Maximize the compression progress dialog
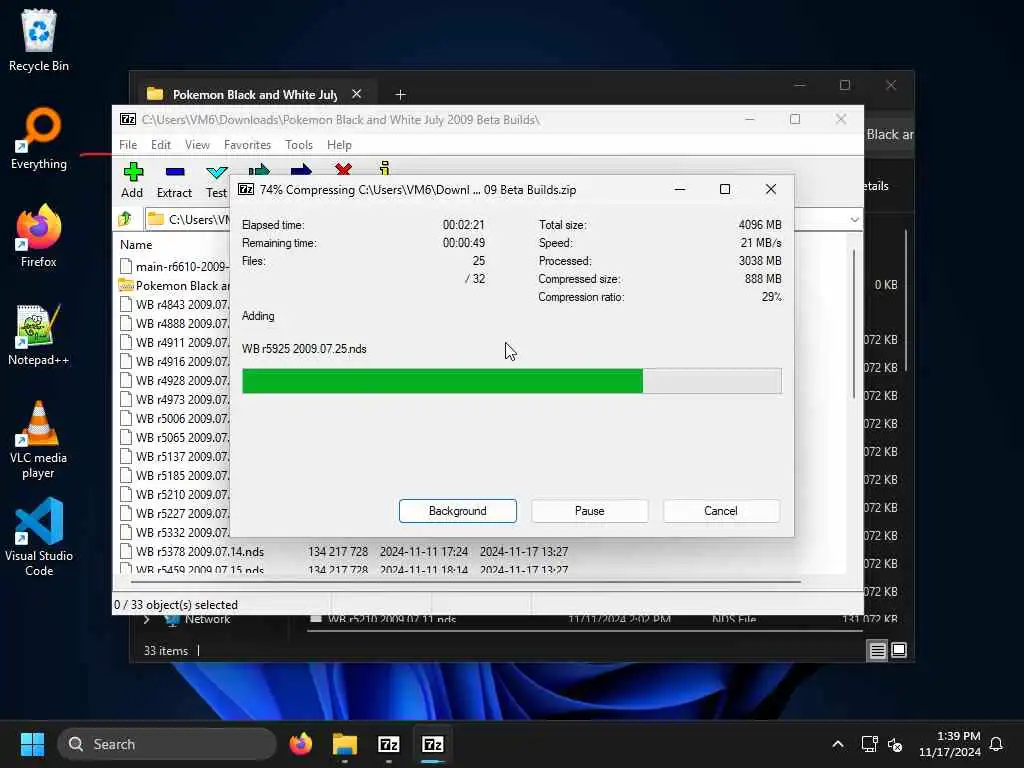Viewport: 1024px width, 768px height. [x=725, y=189]
